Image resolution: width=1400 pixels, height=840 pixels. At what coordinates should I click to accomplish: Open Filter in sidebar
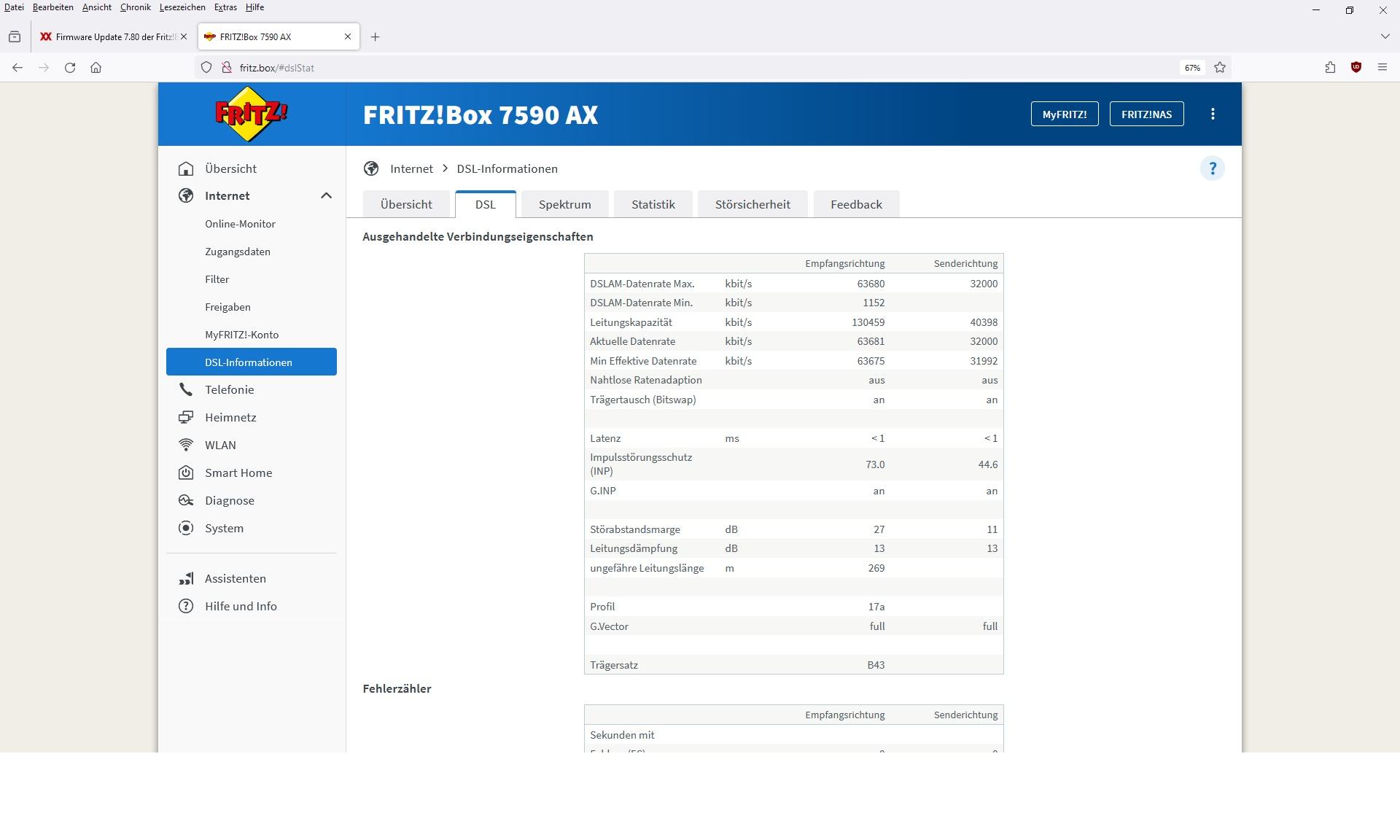(x=217, y=279)
